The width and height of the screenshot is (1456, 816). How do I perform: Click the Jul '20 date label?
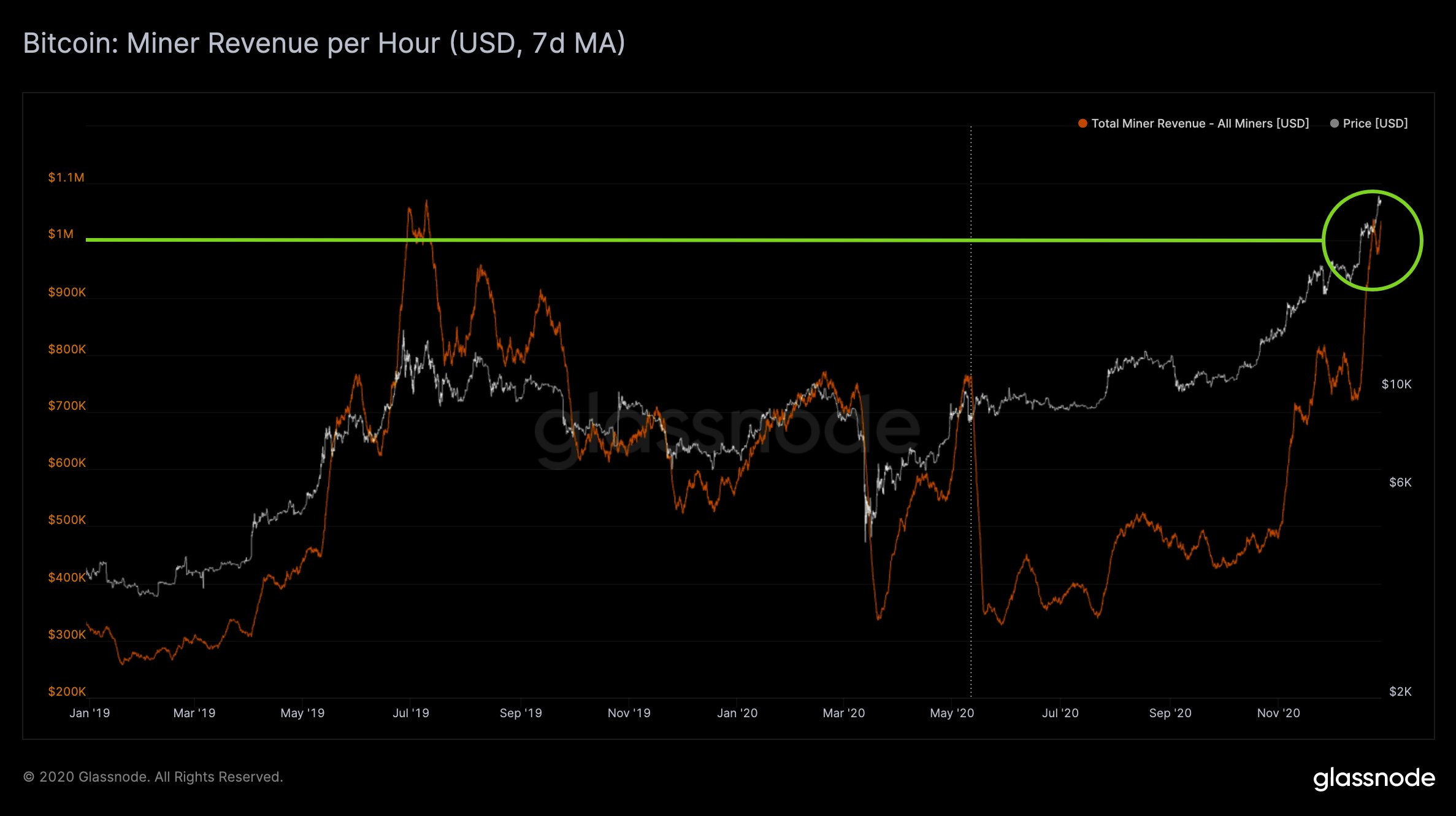click(1060, 713)
